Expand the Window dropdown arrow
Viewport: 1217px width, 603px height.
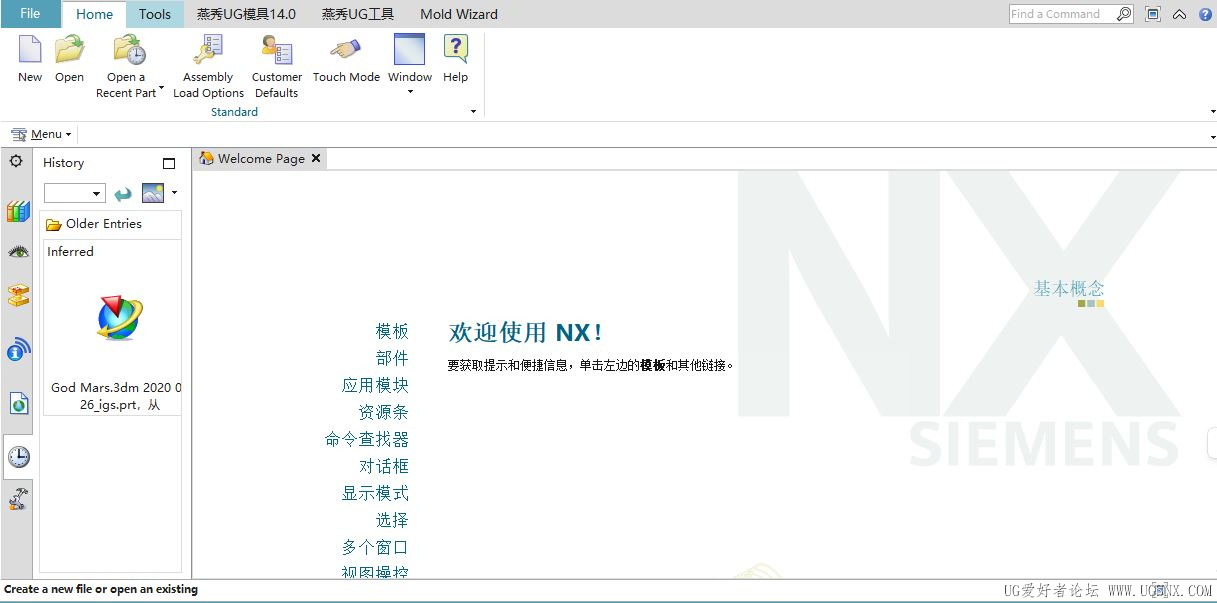pyautogui.click(x=410, y=93)
